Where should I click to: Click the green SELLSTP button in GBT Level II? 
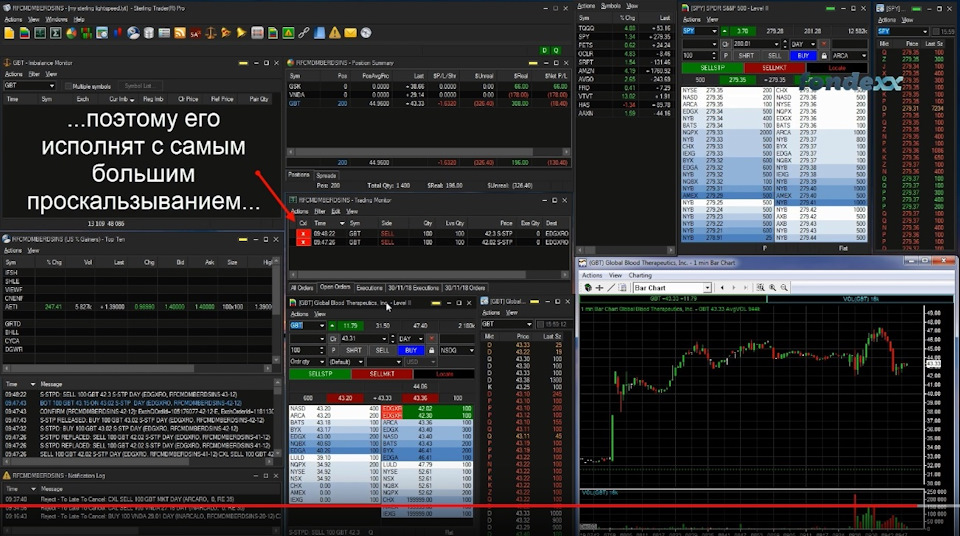click(x=320, y=374)
